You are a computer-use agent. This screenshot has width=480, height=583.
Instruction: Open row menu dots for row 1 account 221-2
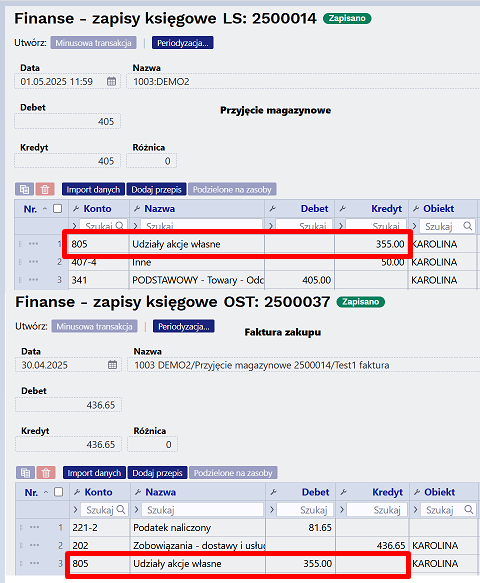(34, 527)
